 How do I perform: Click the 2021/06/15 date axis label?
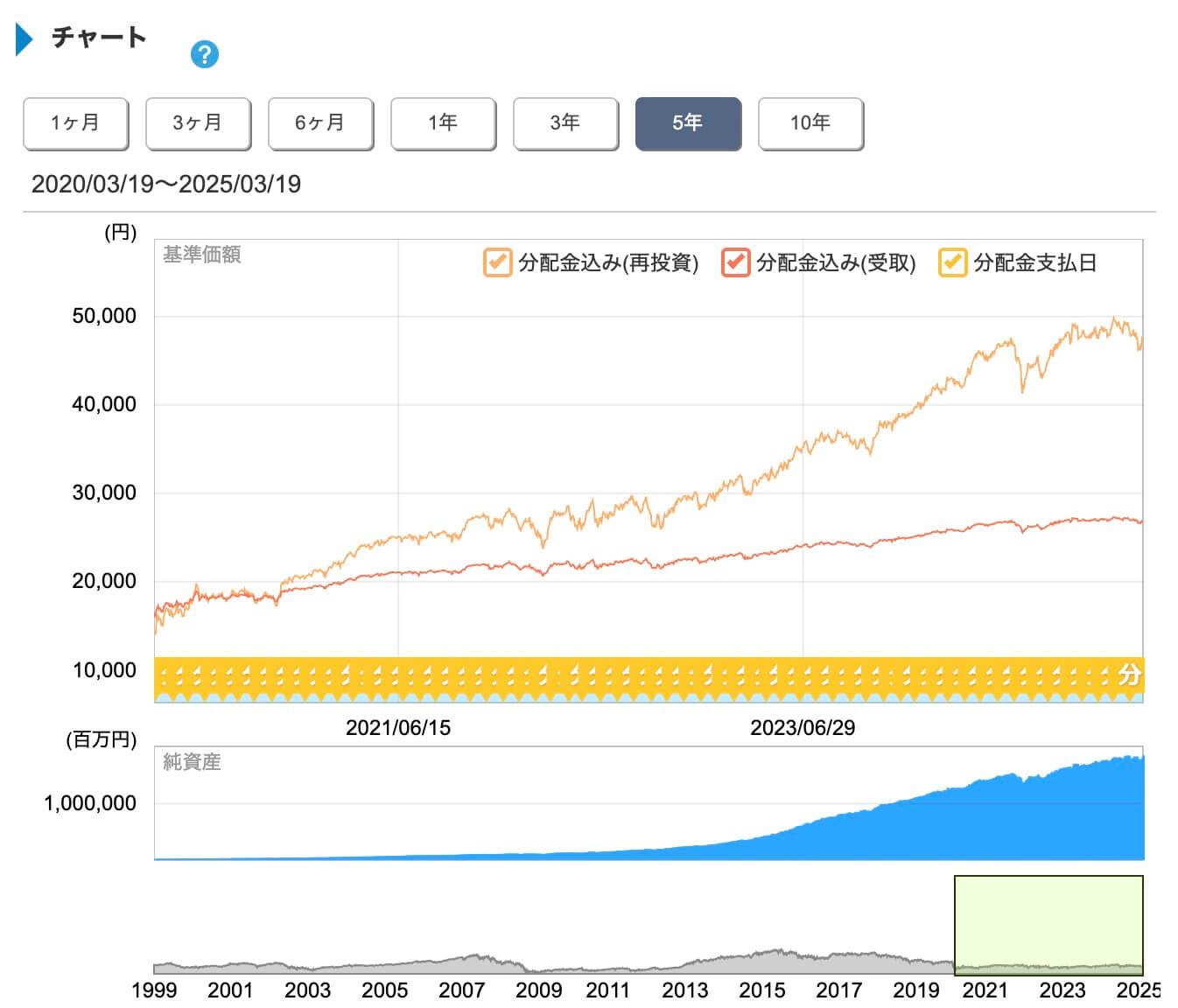pos(398,728)
